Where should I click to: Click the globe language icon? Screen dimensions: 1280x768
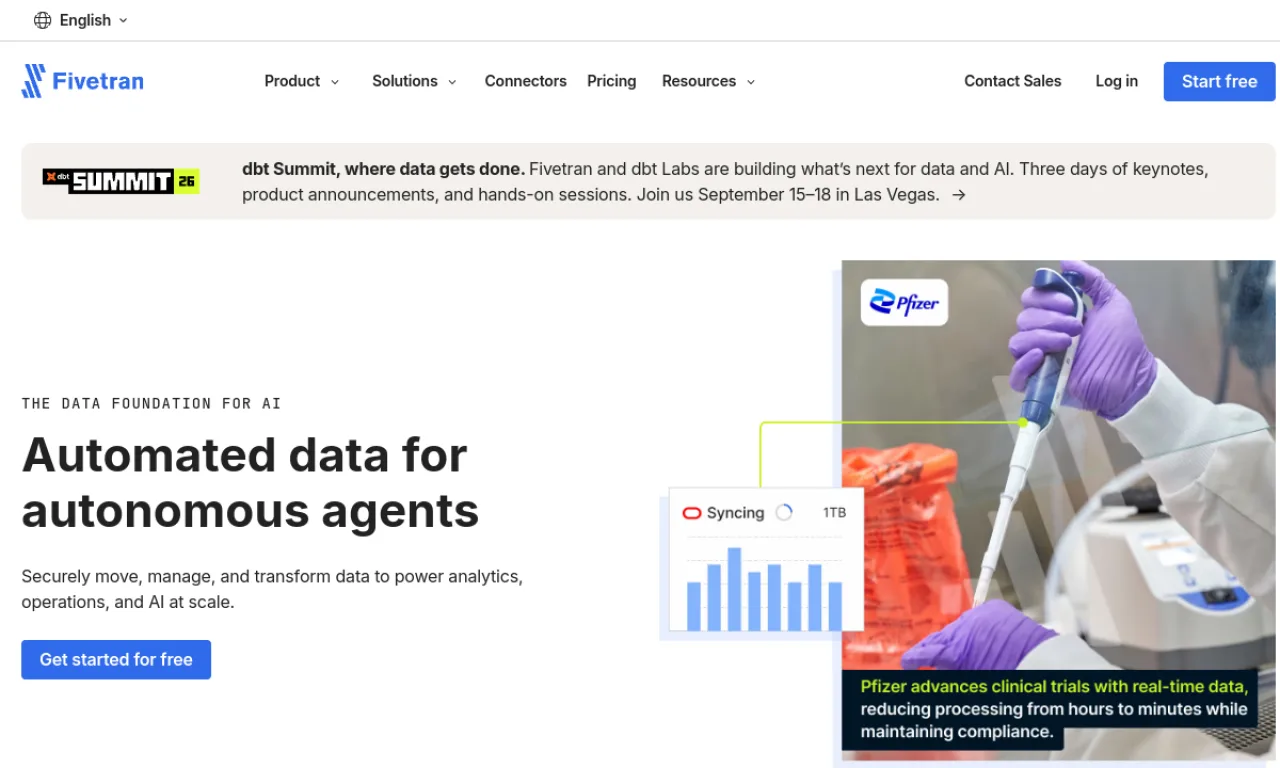tap(42, 20)
